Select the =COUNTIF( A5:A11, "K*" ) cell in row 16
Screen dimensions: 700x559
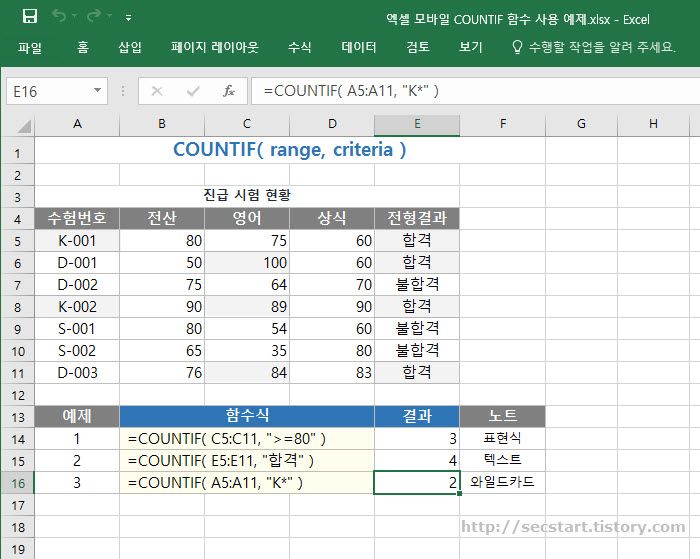[x=247, y=483]
